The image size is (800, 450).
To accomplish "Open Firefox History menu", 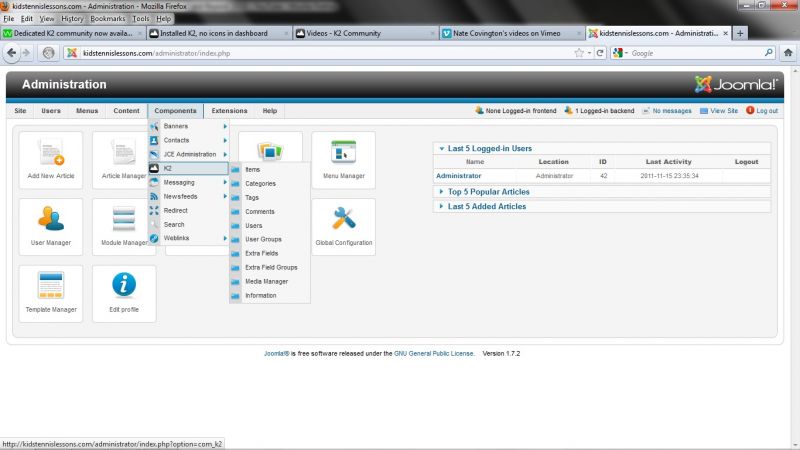I will coord(72,18).
